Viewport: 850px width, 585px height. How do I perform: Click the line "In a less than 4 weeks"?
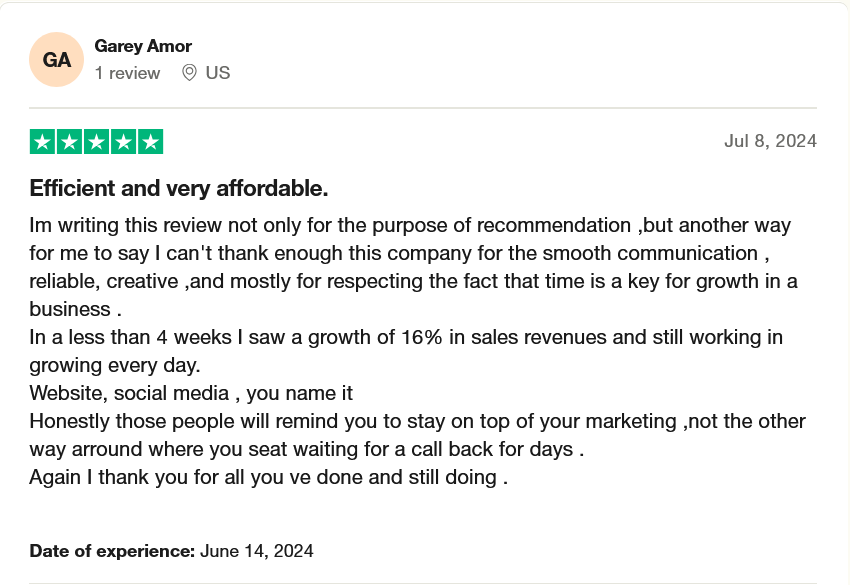coord(406,337)
